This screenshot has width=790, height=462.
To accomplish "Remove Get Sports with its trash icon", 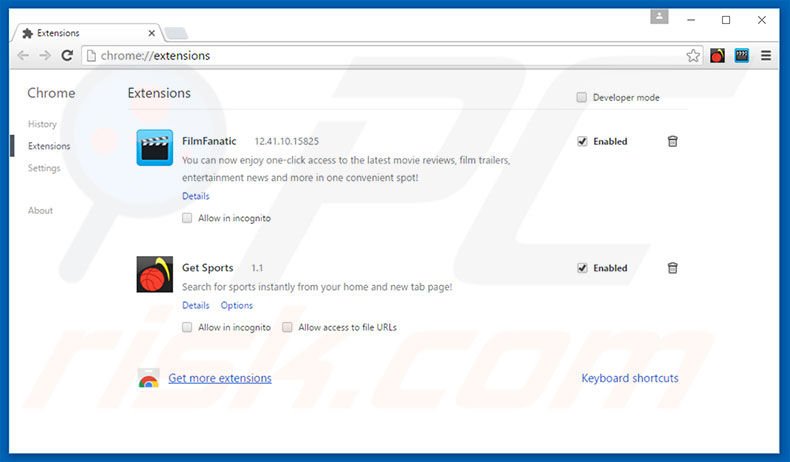I will click(x=673, y=268).
